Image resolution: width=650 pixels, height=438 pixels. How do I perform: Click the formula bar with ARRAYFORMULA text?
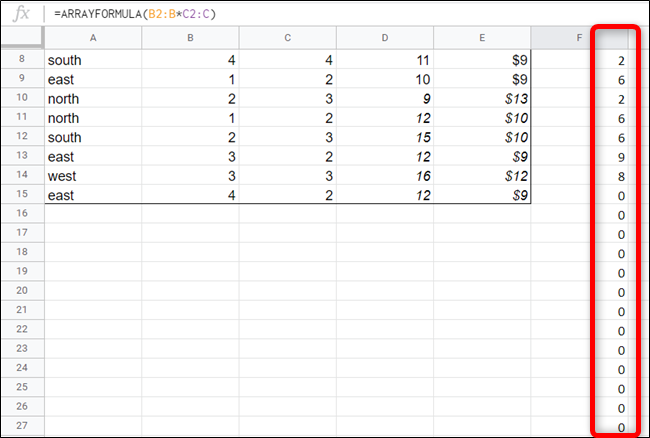(348, 14)
